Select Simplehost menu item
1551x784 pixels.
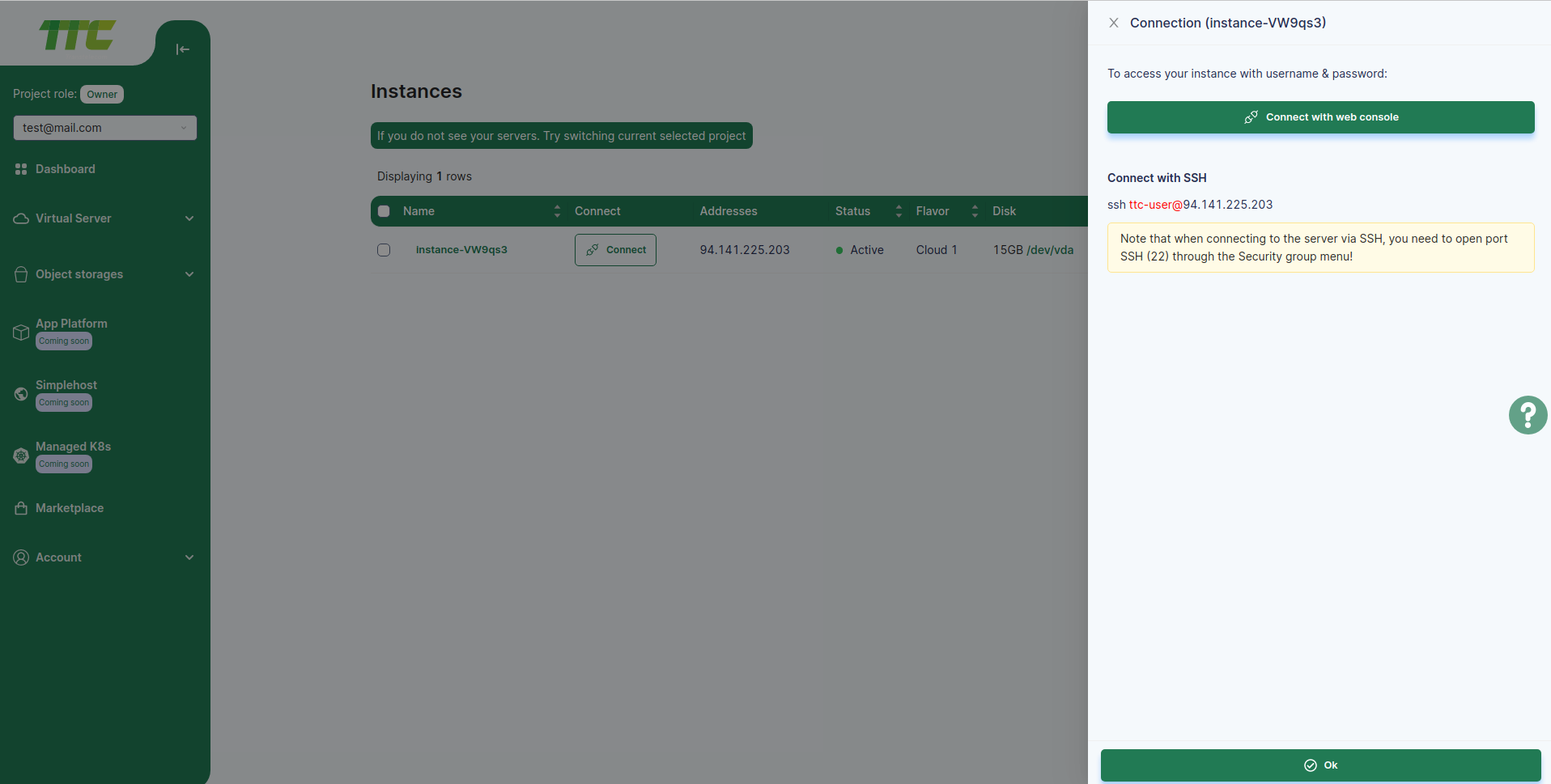pyautogui.click(x=66, y=385)
